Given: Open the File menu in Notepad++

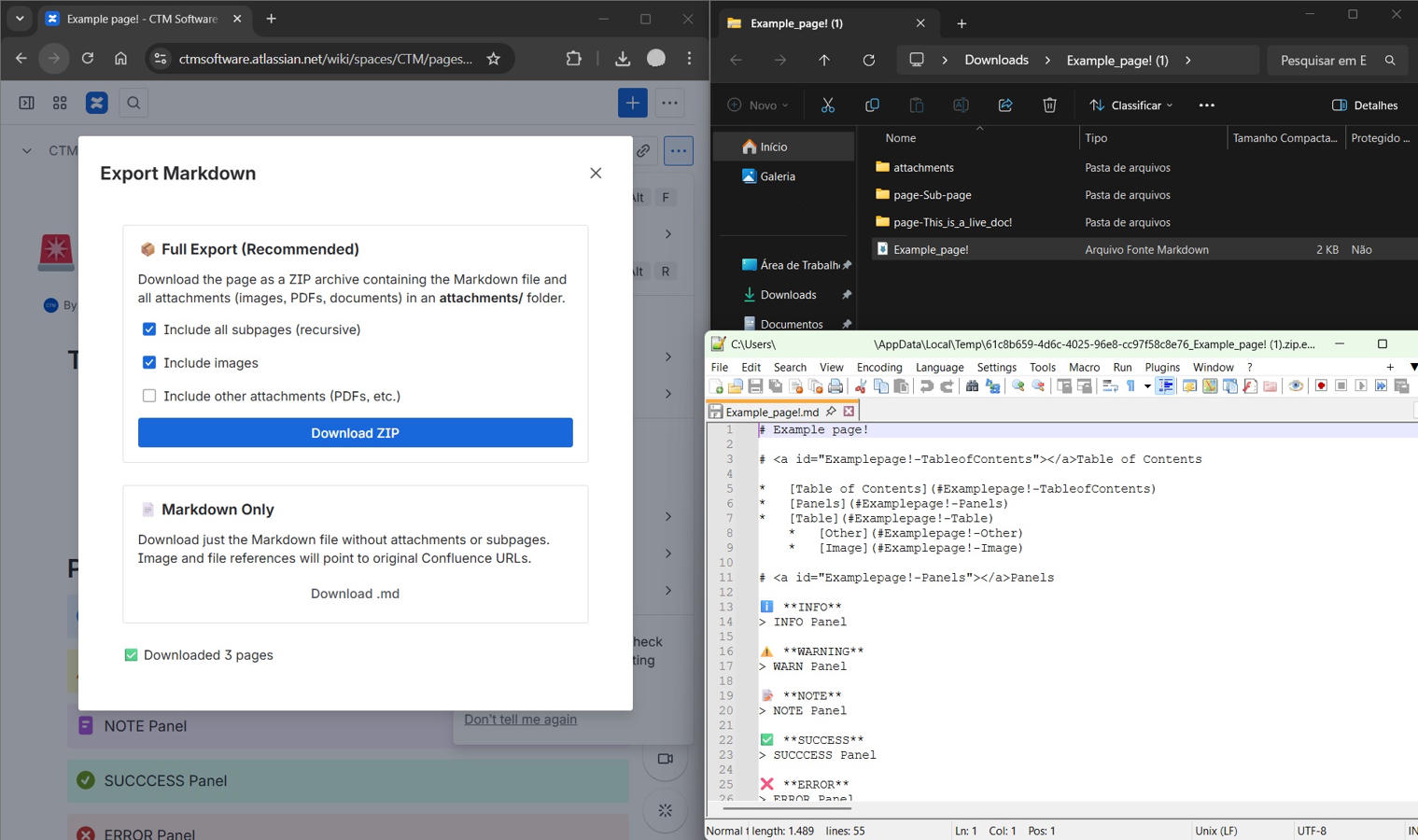Looking at the screenshot, I should (x=720, y=368).
